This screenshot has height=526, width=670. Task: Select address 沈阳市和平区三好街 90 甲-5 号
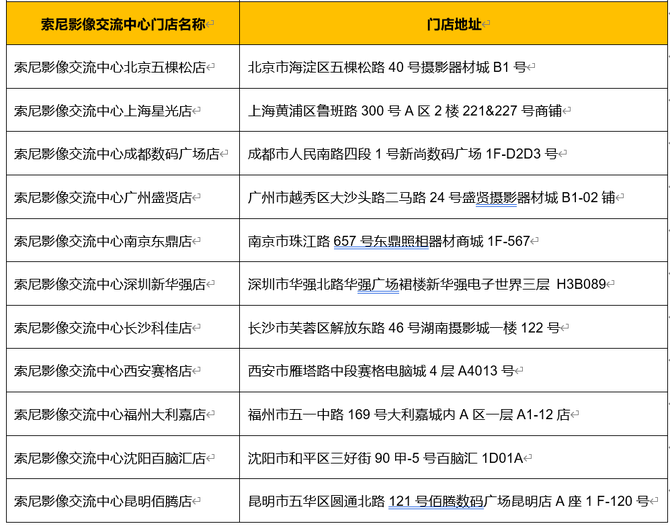[x=342, y=458]
